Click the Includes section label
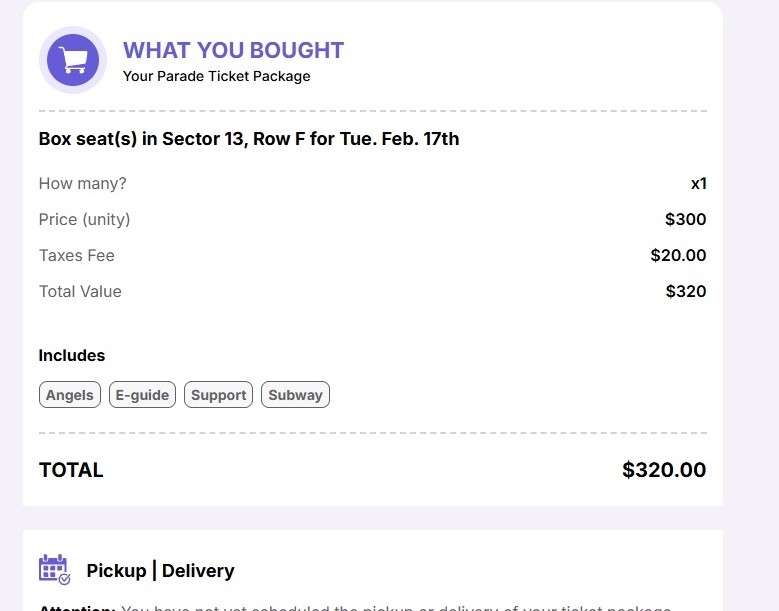 coord(72,356)
